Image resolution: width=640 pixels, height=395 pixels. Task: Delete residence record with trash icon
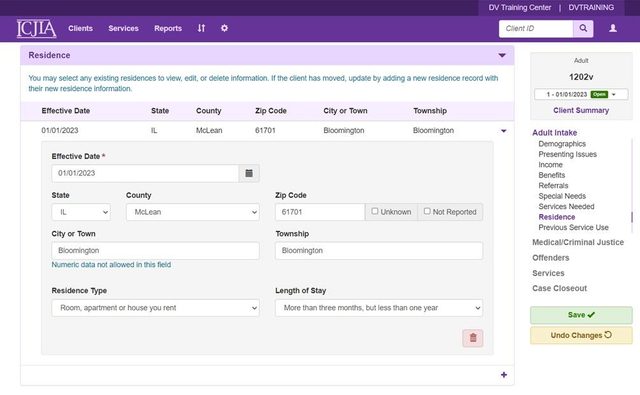(473, 338)
